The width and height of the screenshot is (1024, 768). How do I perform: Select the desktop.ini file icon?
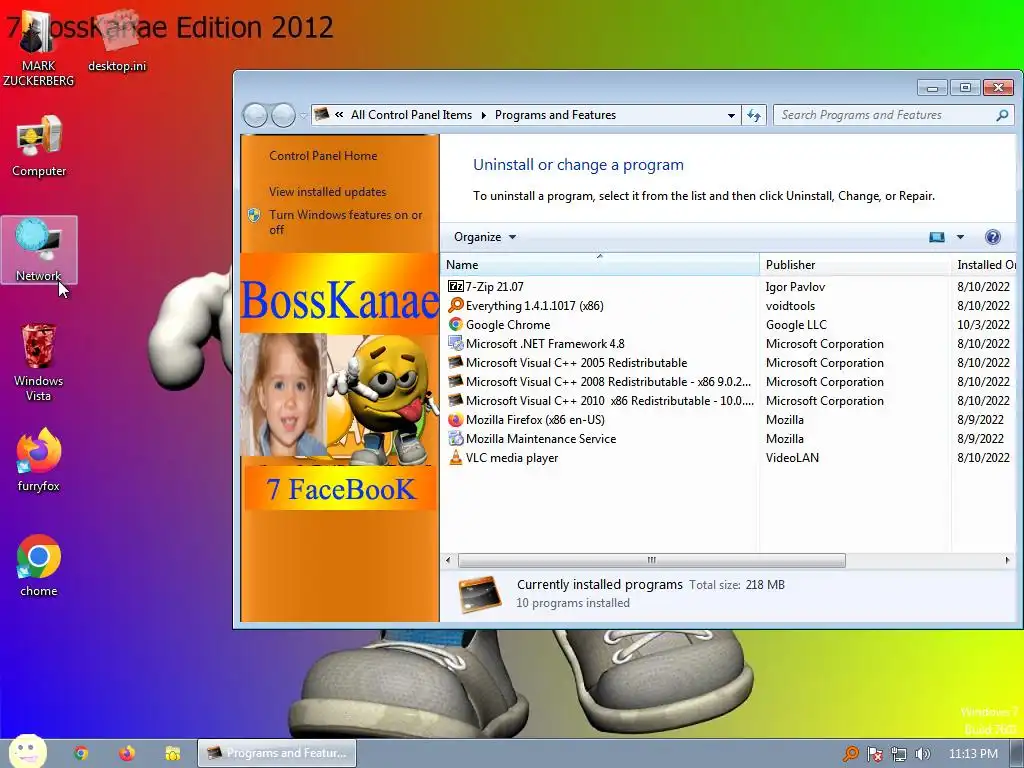[x=118, y=40]
